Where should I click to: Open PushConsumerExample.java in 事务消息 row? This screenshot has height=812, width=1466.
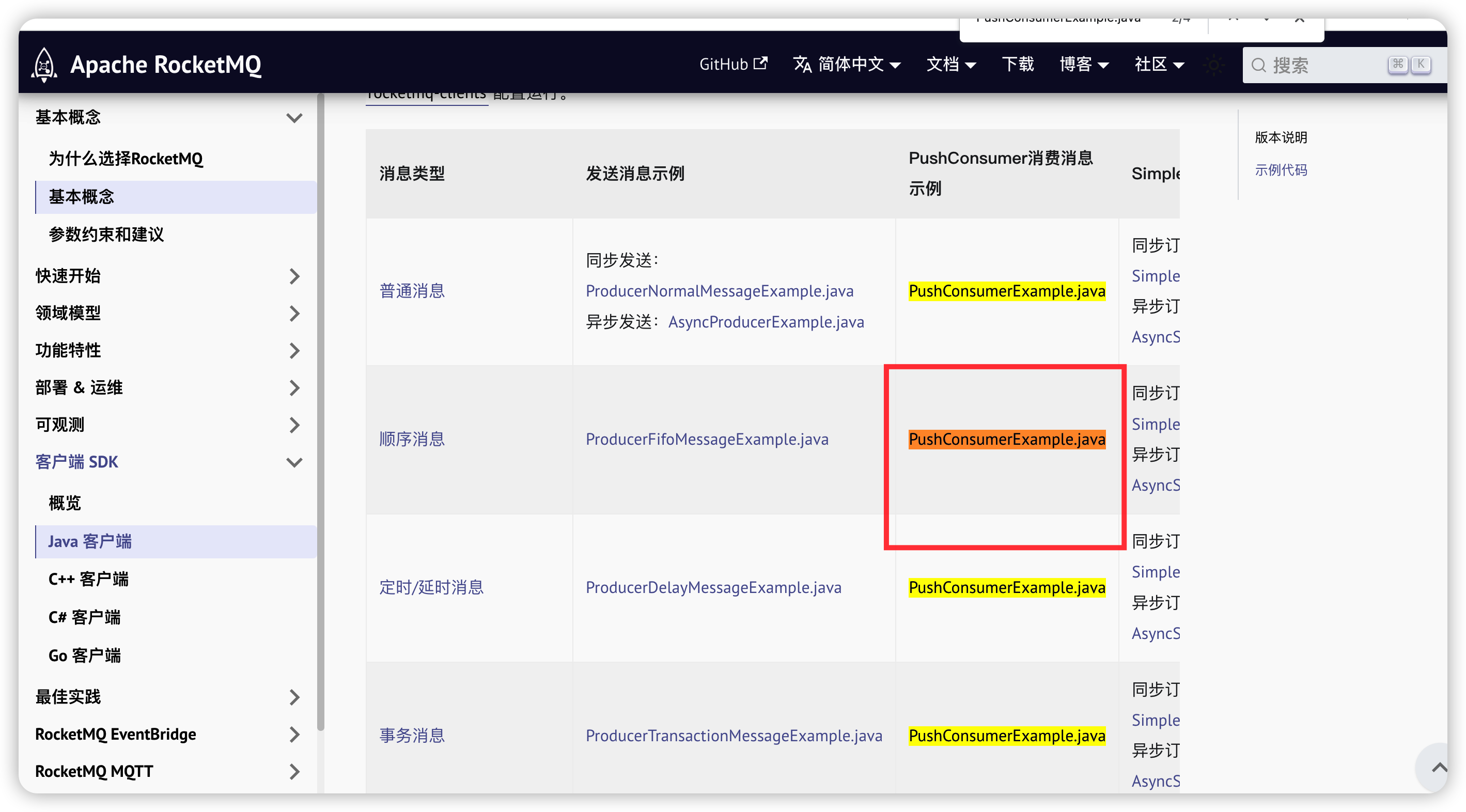click(1007, 735)
